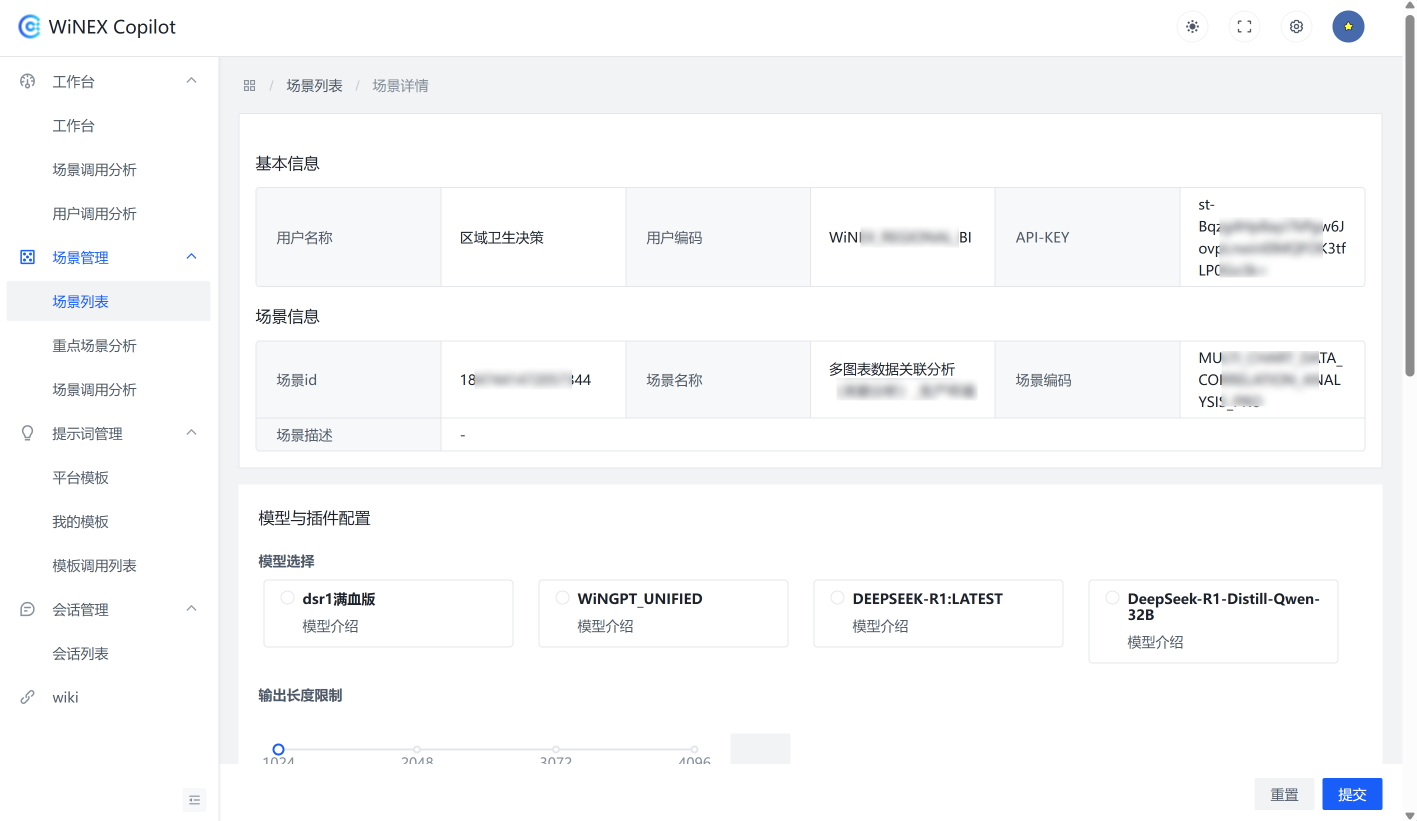Collapse the 提示词管理 section
Viewport: 1417px width, 821px height.
(x=191, y=433)
